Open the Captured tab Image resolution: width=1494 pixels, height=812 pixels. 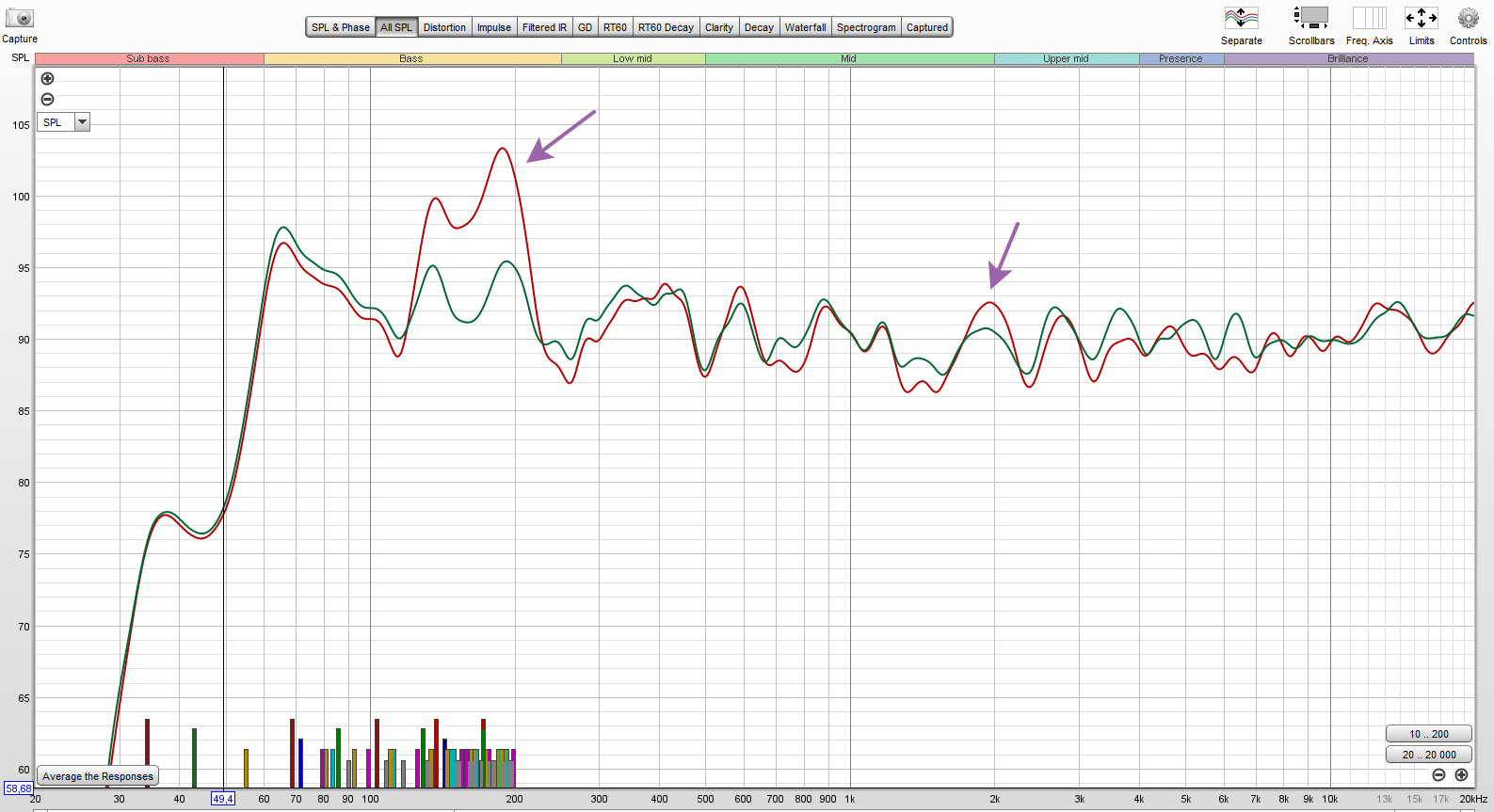click(x=927, y=27)
